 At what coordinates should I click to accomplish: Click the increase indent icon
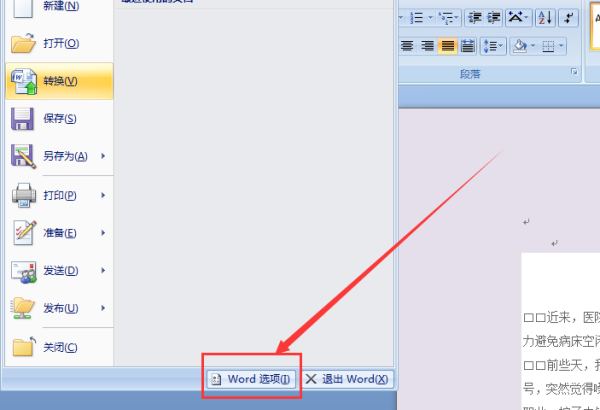(494, 18)
